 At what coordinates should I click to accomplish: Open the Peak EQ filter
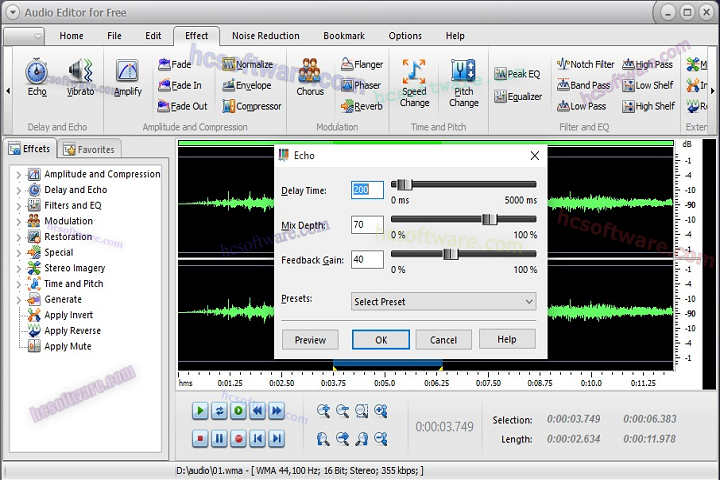(x=517, y=73)
